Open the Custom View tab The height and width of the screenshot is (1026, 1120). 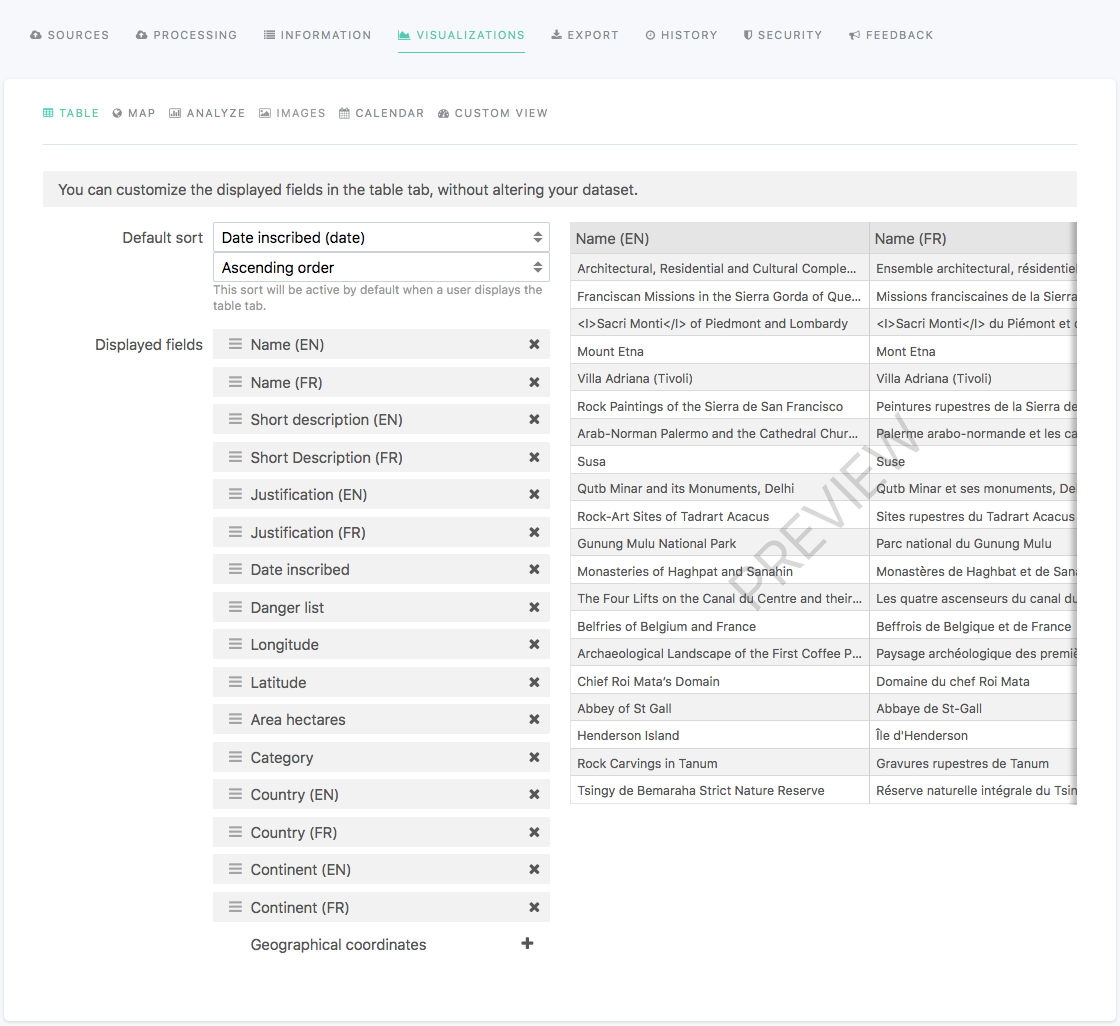click(x=493, y=113)
